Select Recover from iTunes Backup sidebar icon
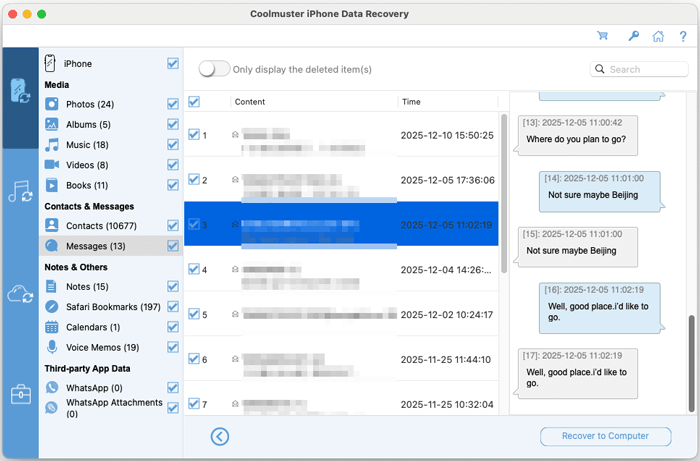The height and width of the screenshot is (461, 700). (x=20, y=191)
